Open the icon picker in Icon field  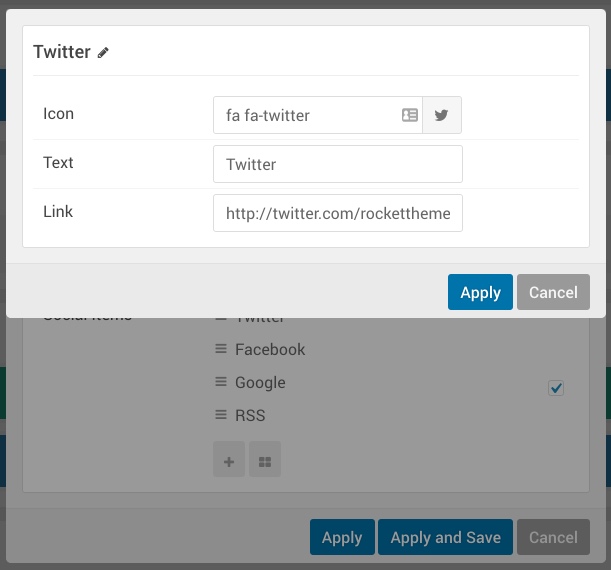[x=410, y=115]
